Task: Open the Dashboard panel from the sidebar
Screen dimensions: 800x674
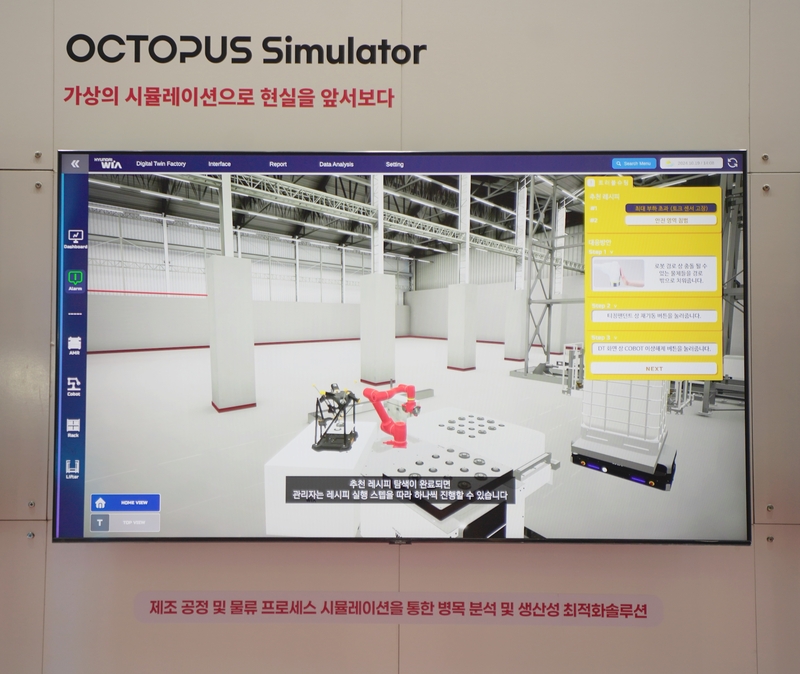Action: (74, 236)
